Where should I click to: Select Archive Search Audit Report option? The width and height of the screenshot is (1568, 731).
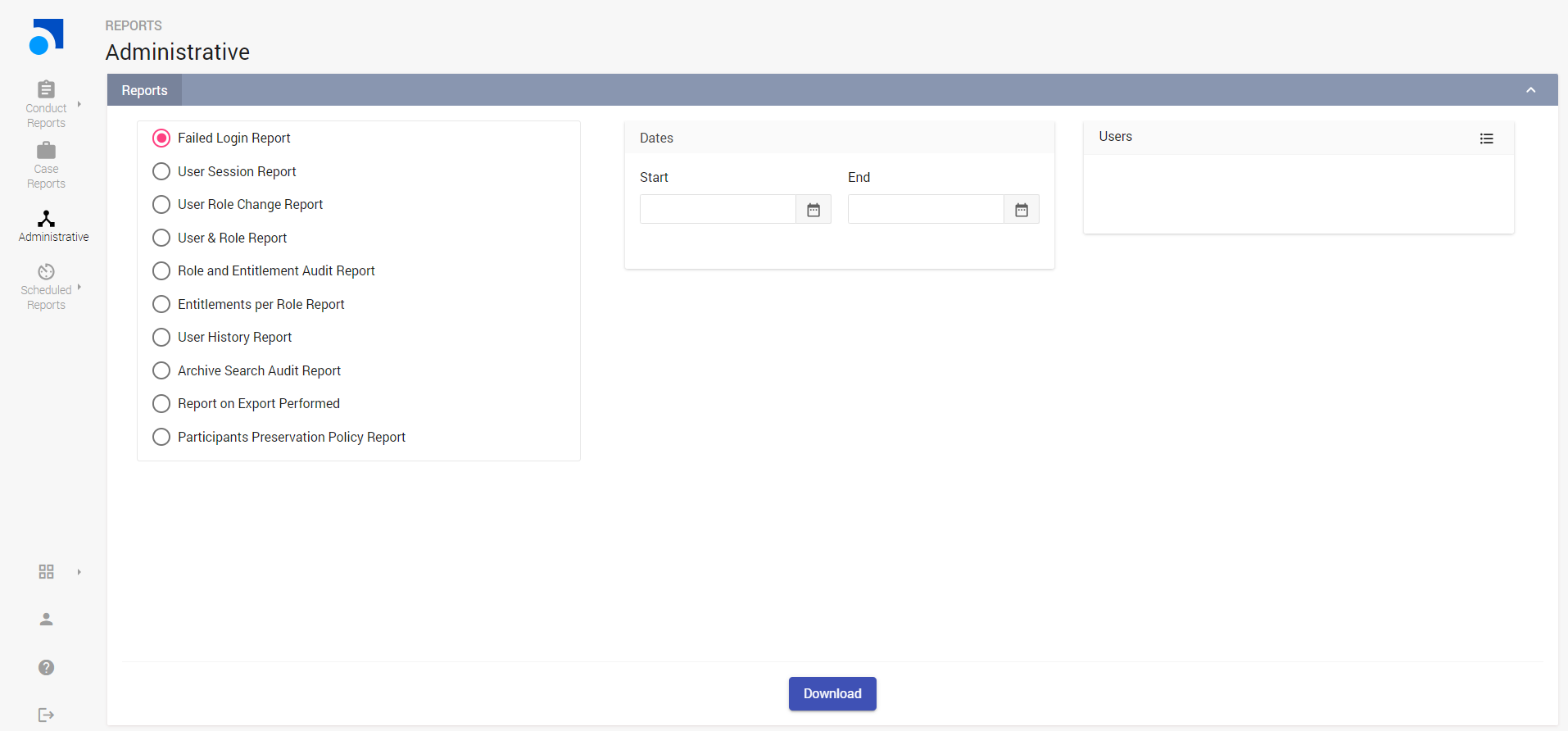click(247, 370)
